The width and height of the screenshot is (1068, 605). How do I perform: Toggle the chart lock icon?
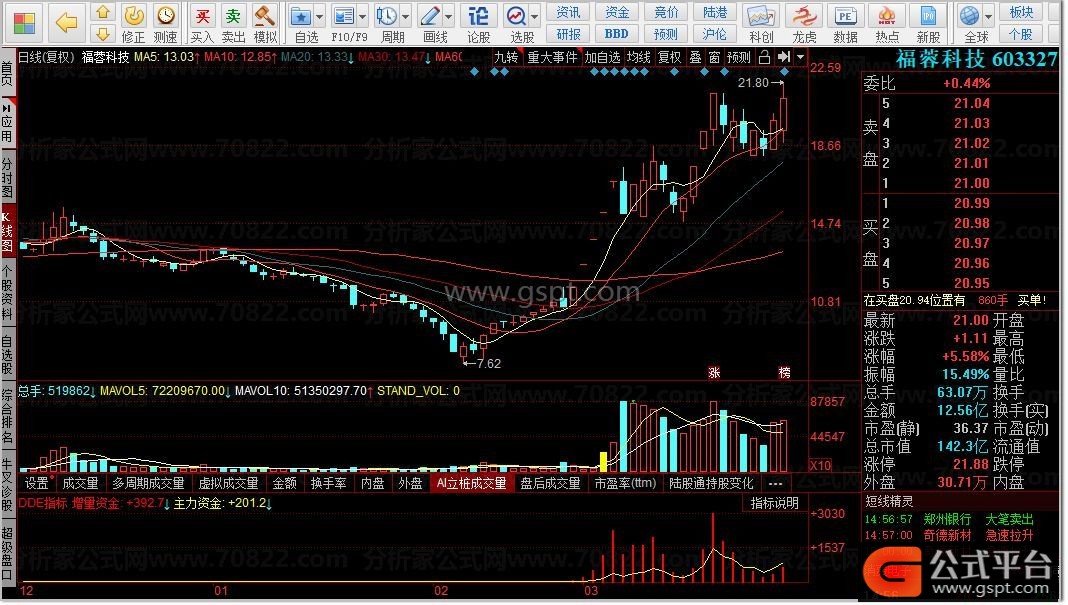pos(765,57)
